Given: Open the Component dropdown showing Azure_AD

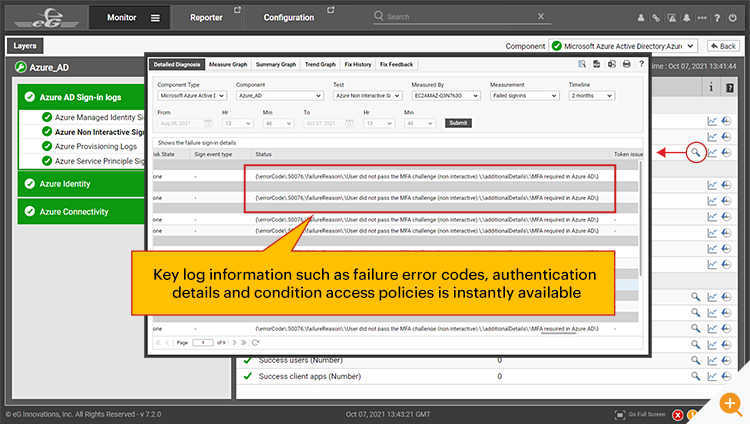Looking at the screenshot, I should (x=280, y=96).
